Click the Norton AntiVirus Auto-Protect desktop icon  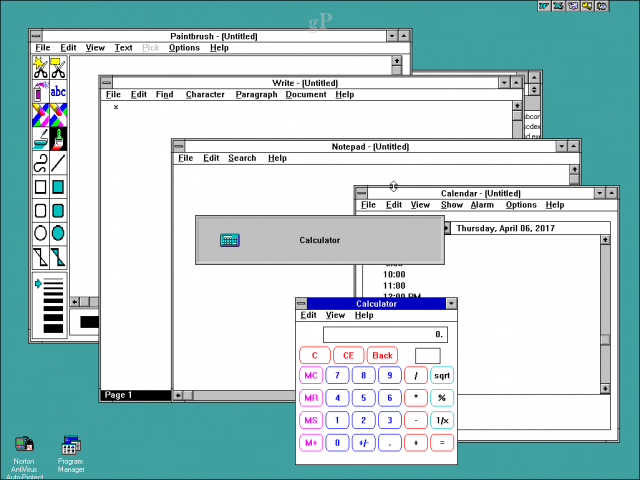click(x=24, y=457)
